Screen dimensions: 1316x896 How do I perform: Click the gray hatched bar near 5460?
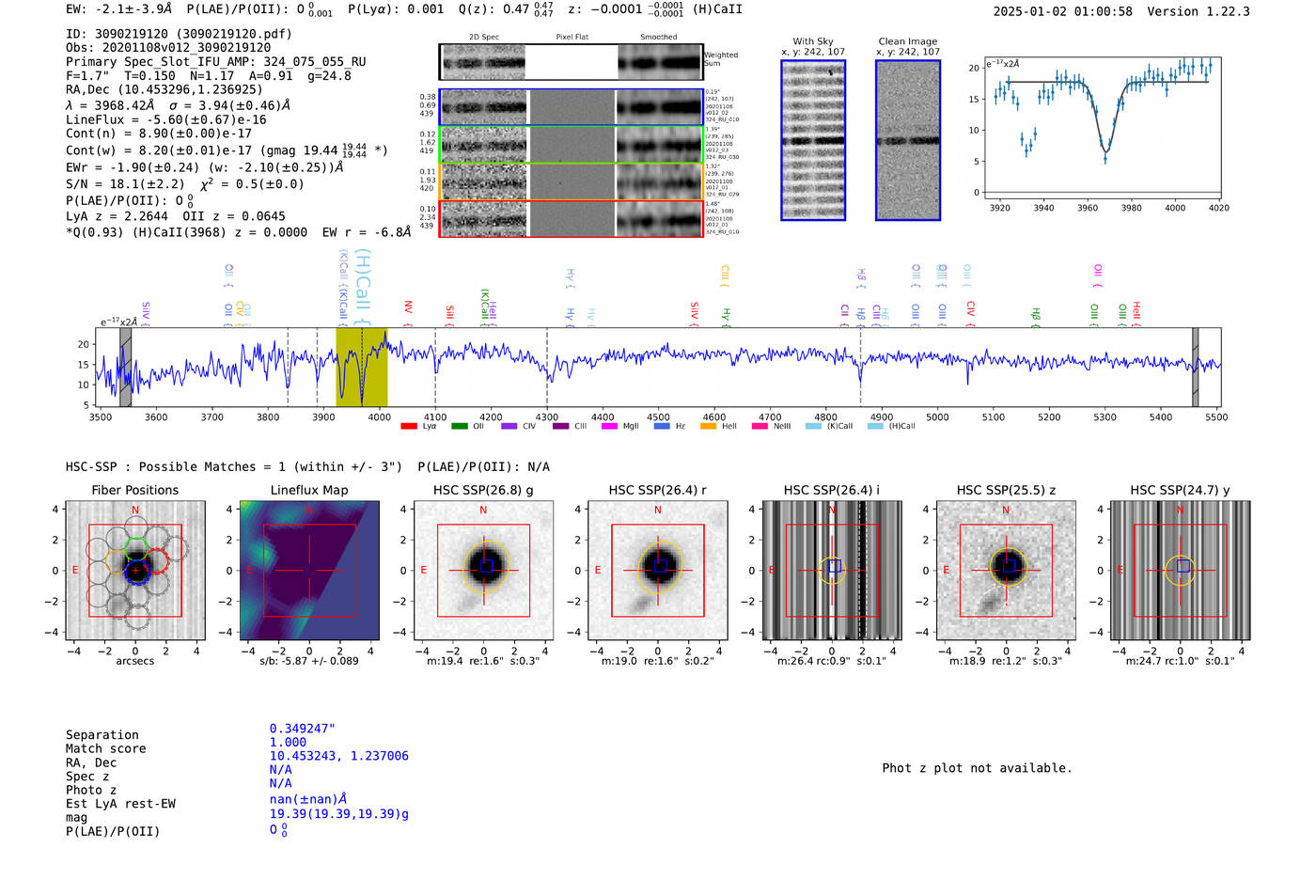(1196, 367)
